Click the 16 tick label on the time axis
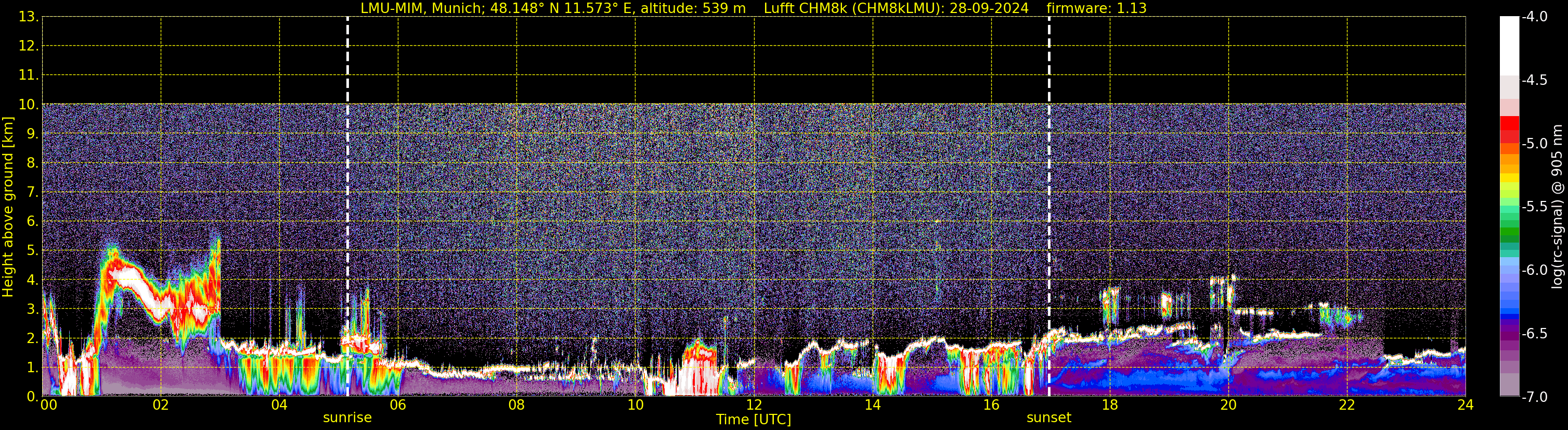This screenshot has width=1568, height=430. click(x=992, y=405)
